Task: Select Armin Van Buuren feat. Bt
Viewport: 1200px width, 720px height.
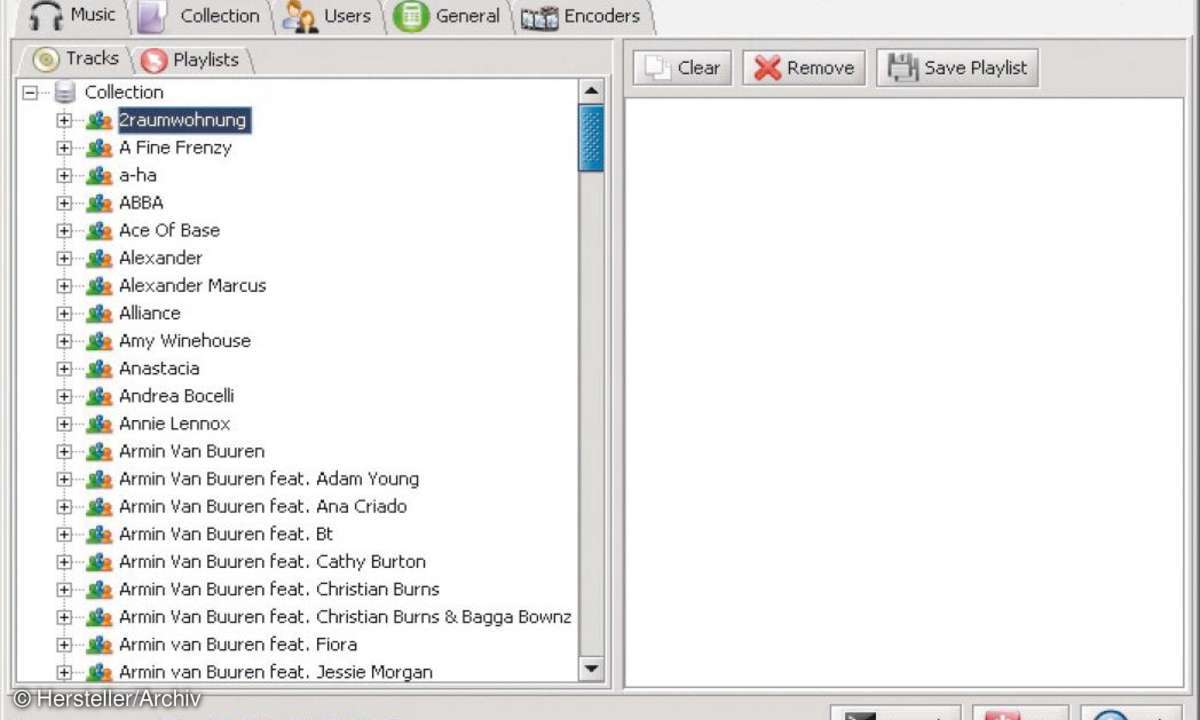Action: [x=226, y=534]
